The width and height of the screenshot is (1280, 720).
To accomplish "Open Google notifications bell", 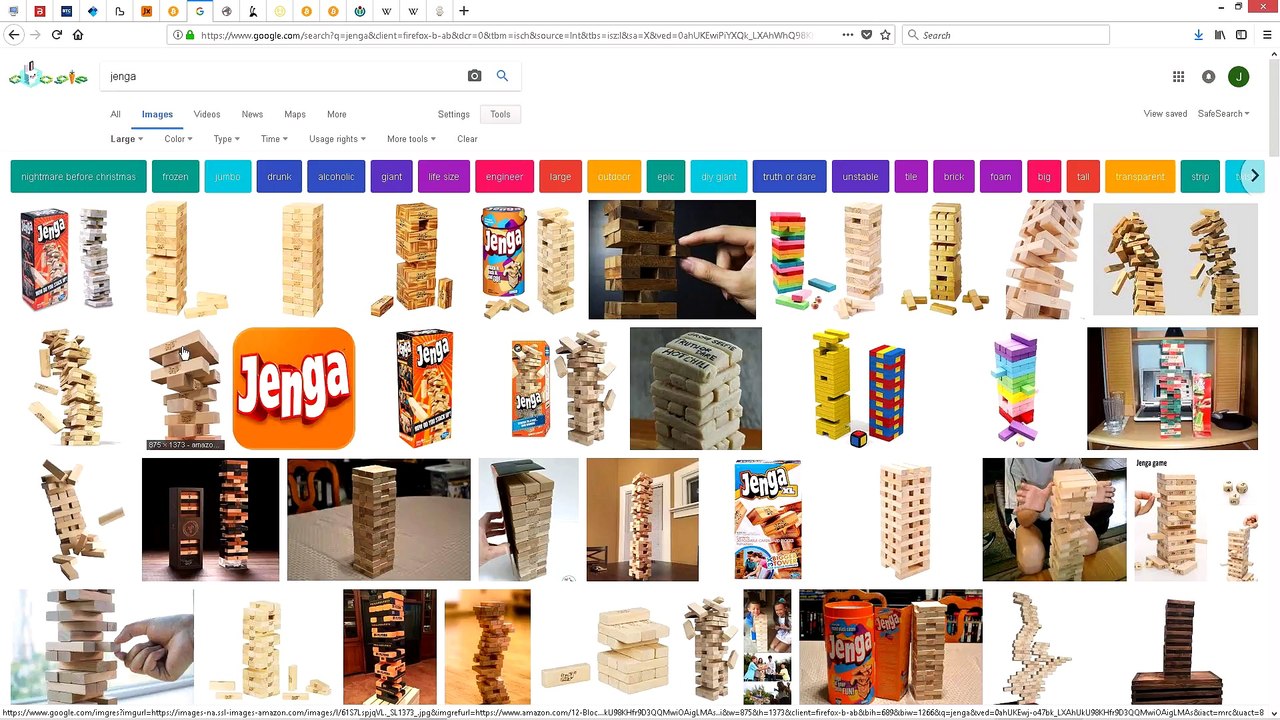I will [x=1208, y=77].
